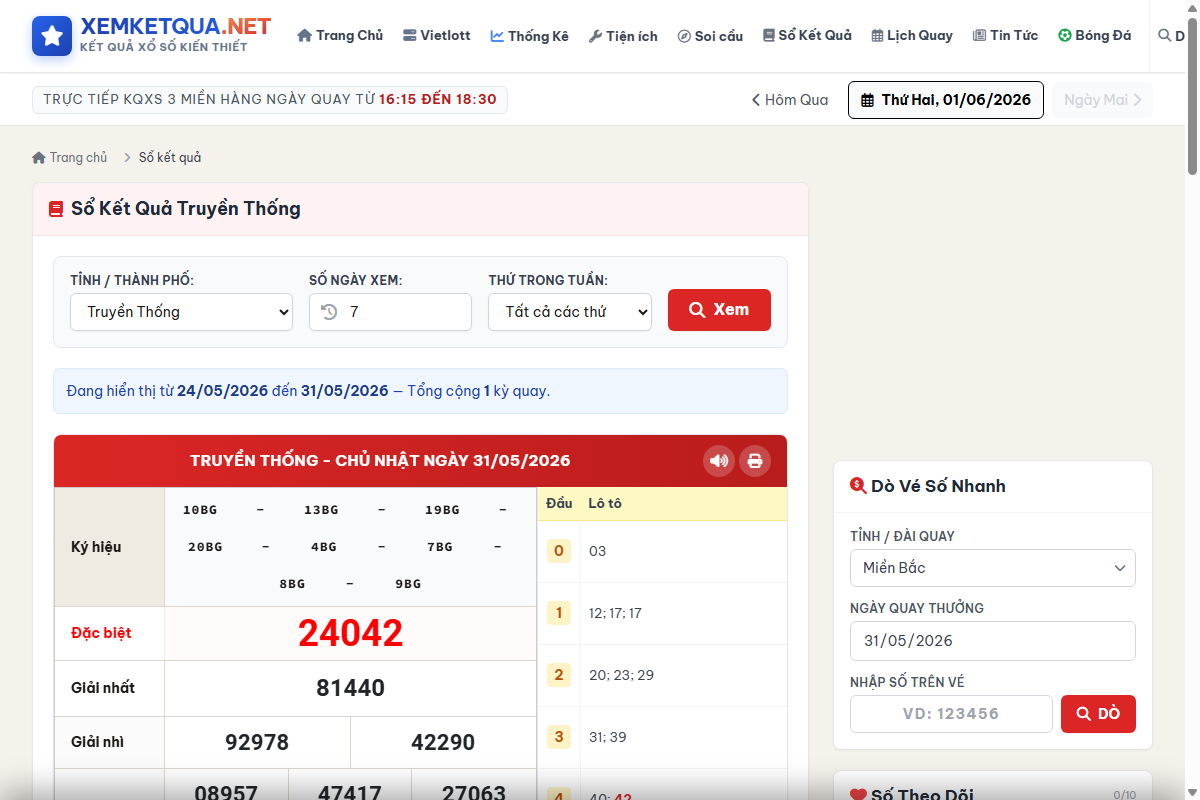Open Tỉnh / Thành phố dropdown
The height and width of the screenshot is (800, 1200).
pyautogui.click(x=181, y=312)
